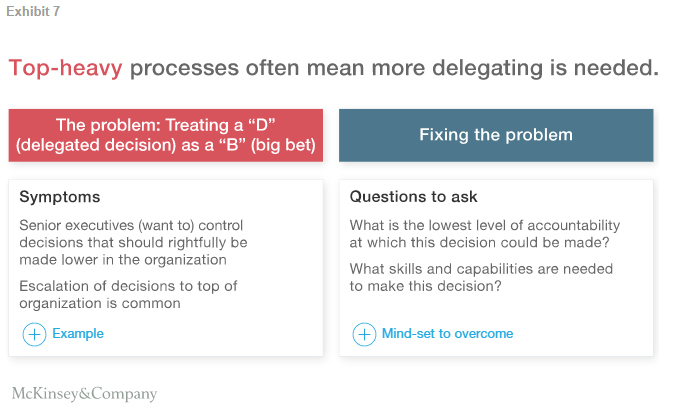Screen dimensions: 682x415
Task: Click the 'Exhibit 7' label
Action: pos(32,13)
